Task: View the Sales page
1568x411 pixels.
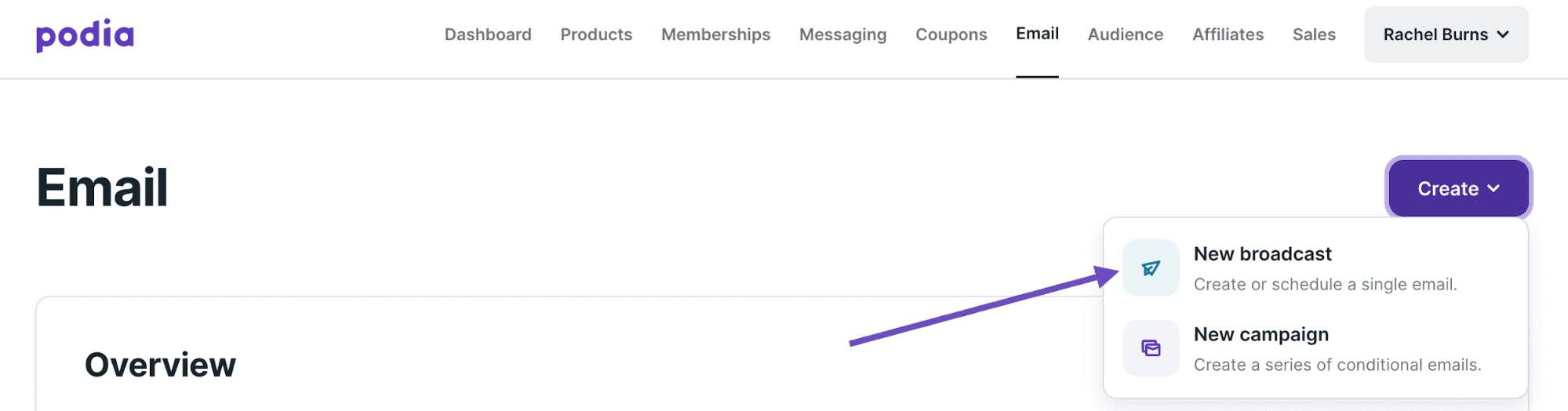Action: tap(1314, 35)
